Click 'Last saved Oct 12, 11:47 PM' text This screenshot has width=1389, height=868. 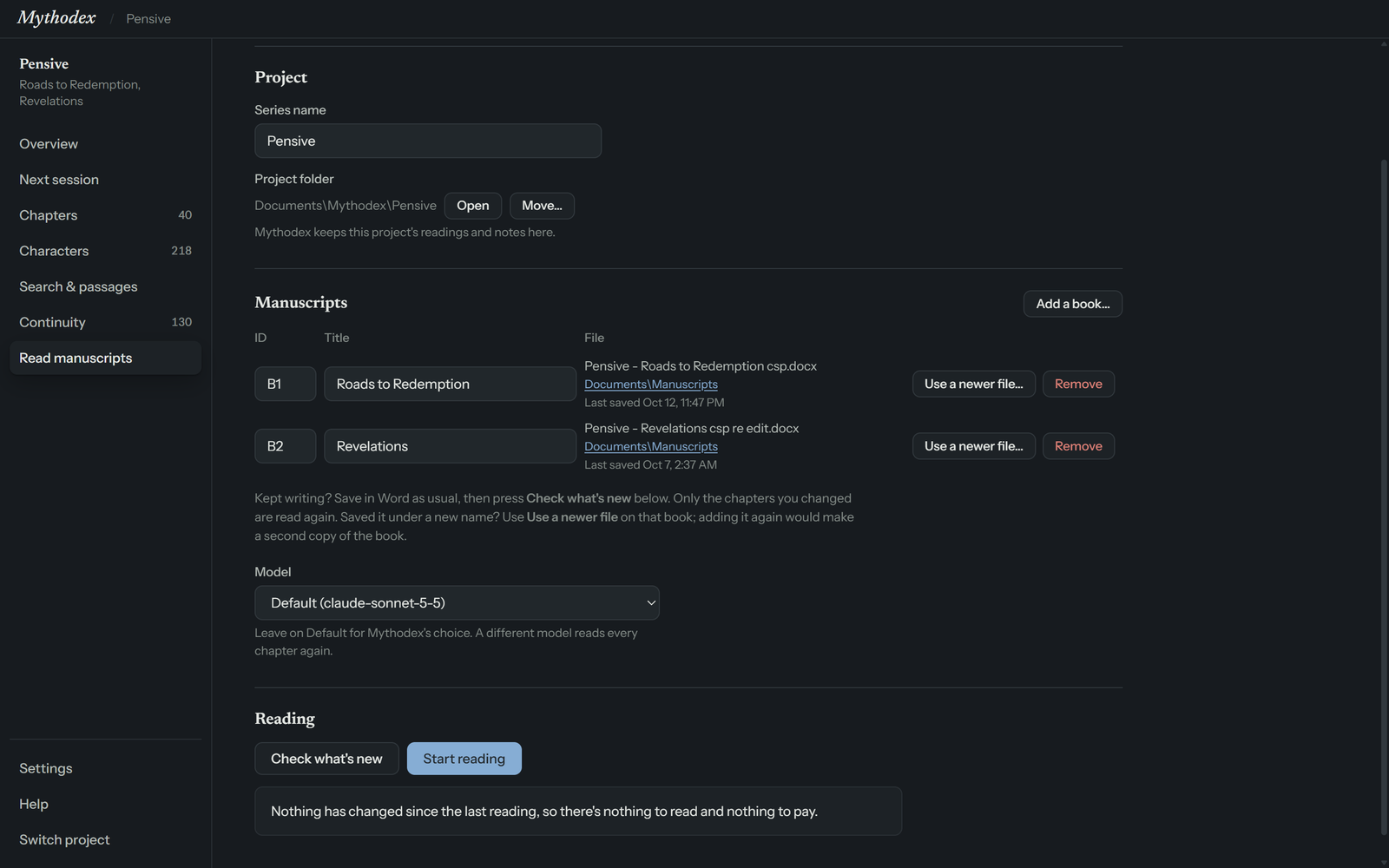655,403
